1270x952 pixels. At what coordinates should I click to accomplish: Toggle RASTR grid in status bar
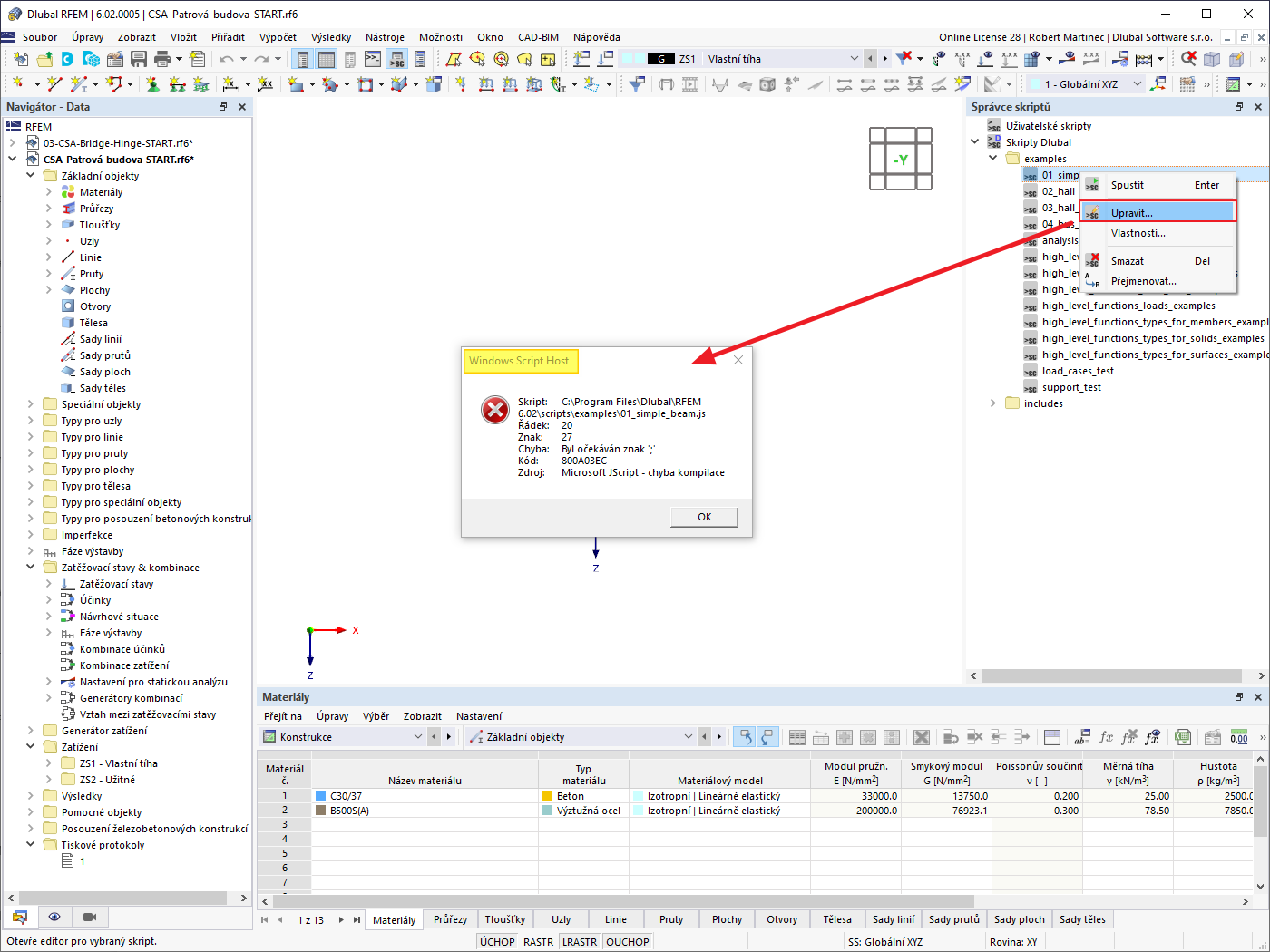pos(538,942)
